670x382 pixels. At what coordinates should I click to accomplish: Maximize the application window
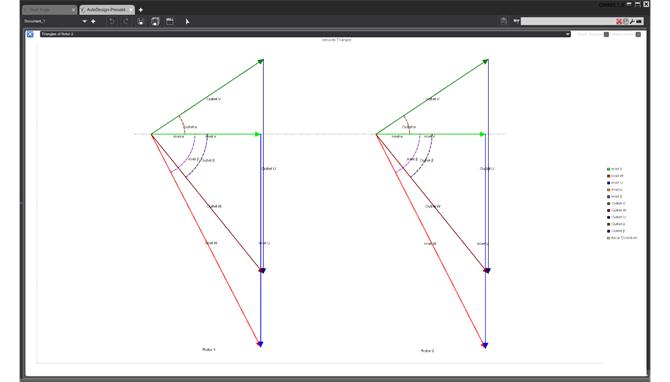638,4
